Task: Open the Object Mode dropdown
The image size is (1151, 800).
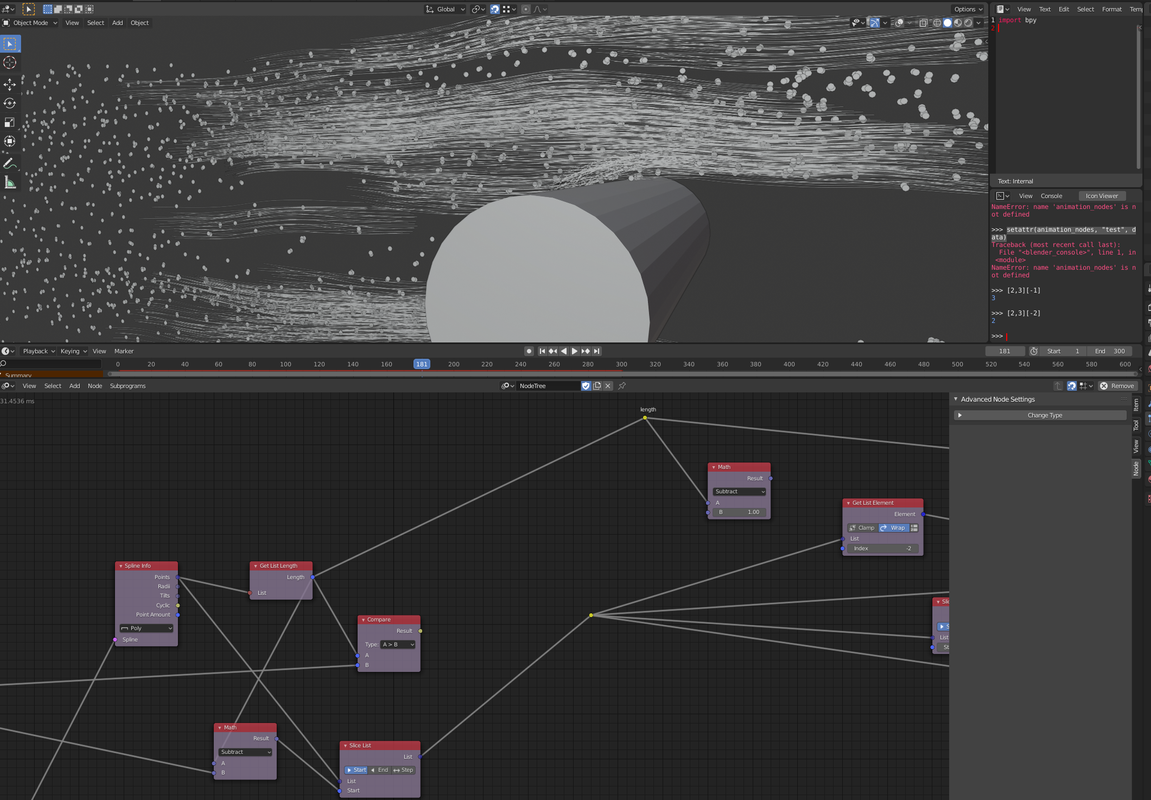Action: point(30,23)
